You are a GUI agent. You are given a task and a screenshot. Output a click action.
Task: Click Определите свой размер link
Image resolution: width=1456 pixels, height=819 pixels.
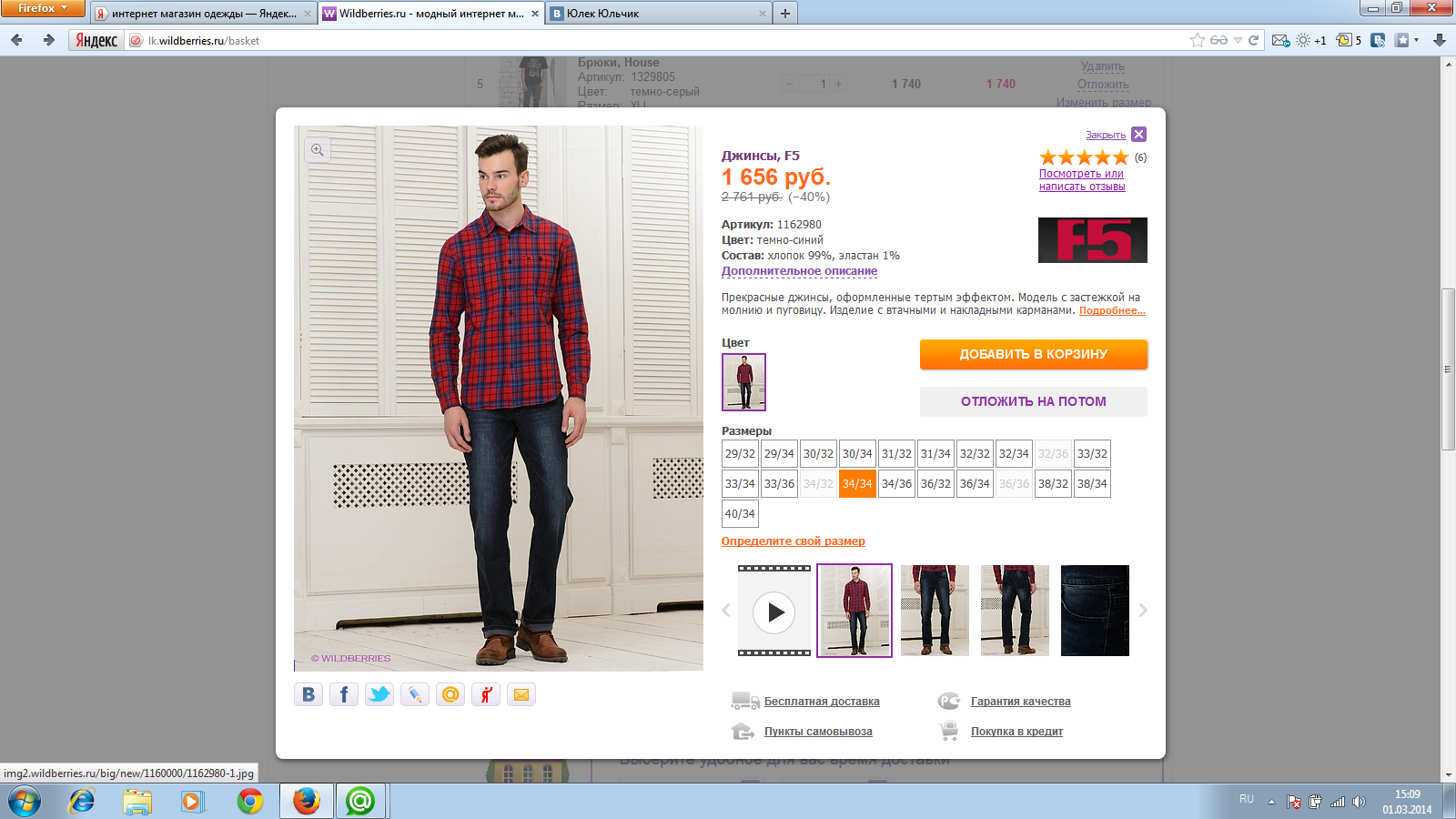tap(794, 541)
